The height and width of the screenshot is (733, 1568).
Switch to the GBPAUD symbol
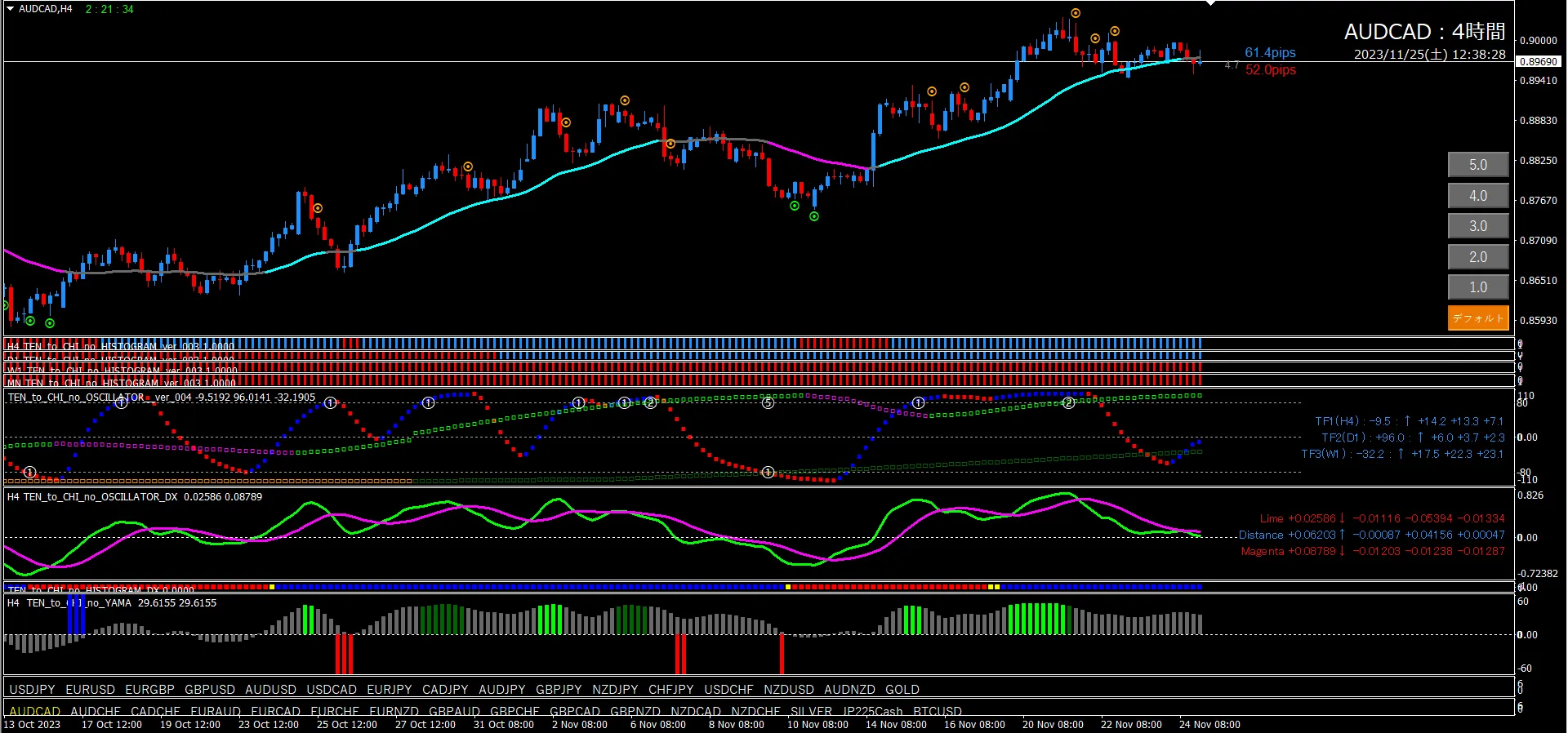[x=455, y=712]
